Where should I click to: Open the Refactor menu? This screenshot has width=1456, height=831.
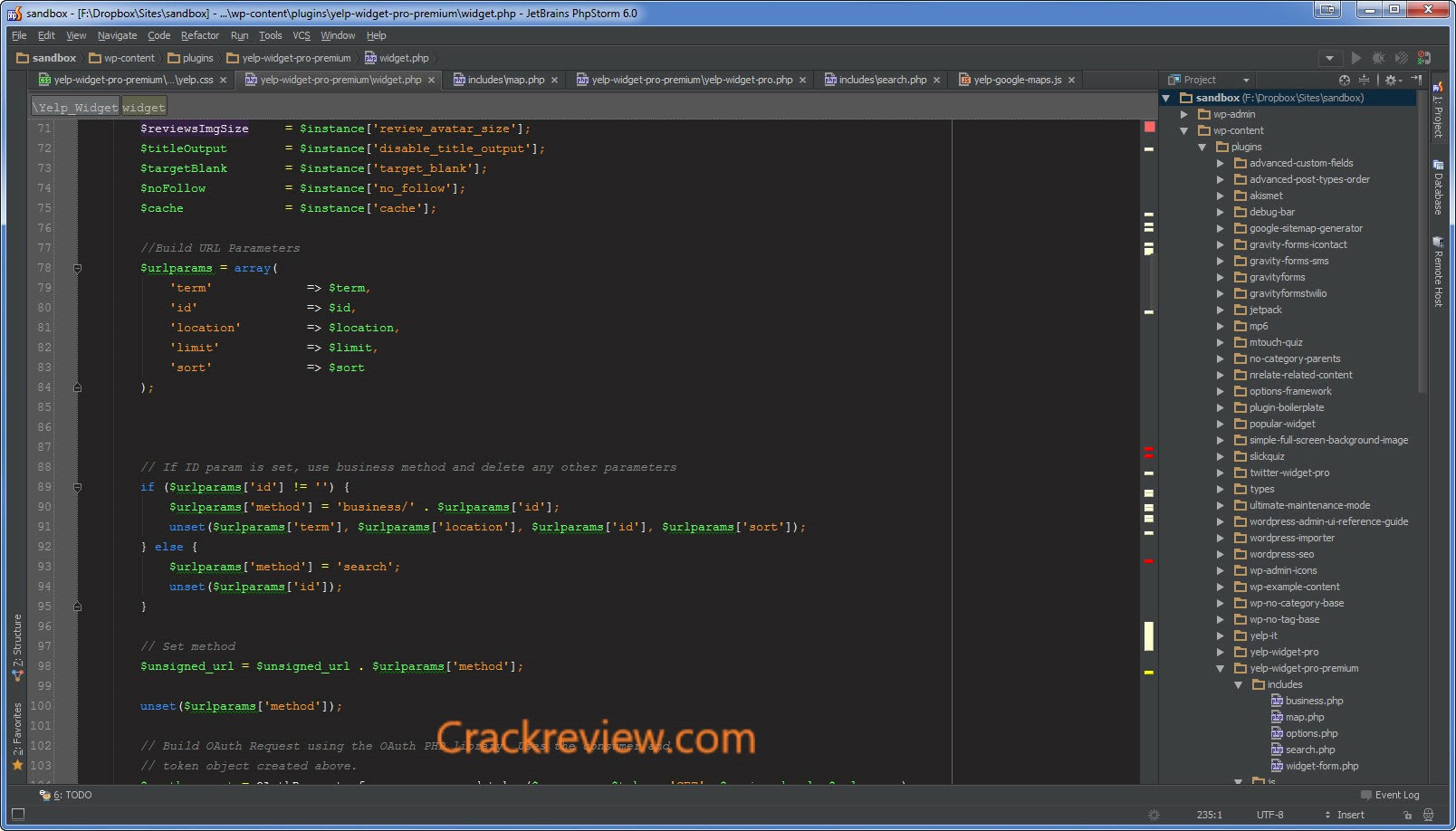tap(200, 35)
